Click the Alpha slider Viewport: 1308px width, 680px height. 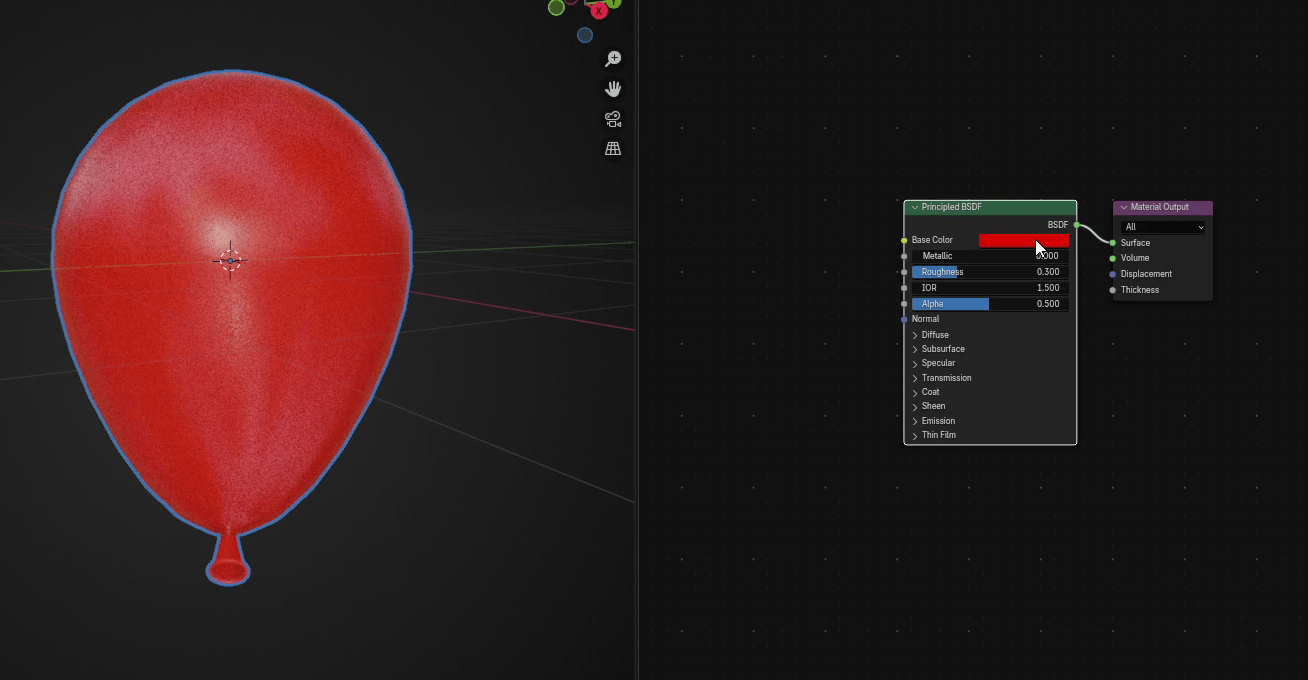coord(988,304)
